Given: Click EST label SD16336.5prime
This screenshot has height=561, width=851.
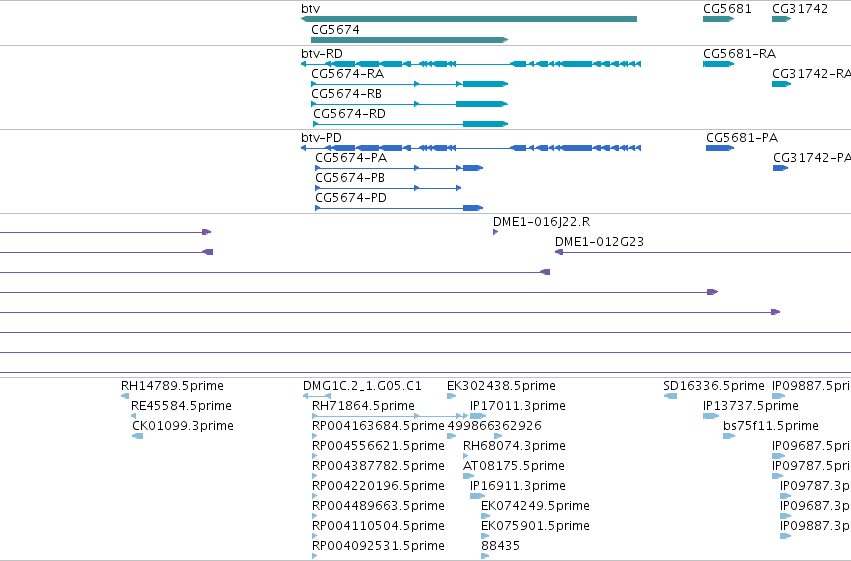Looking at the screenshot, I should [714, 386].
